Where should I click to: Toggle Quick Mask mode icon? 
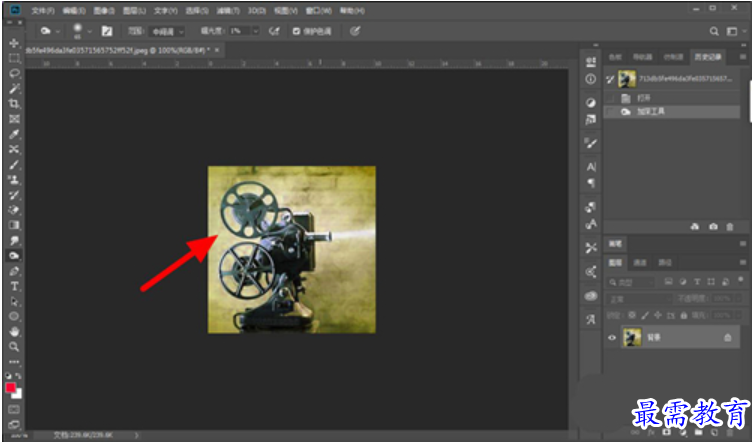click(14, 410)
